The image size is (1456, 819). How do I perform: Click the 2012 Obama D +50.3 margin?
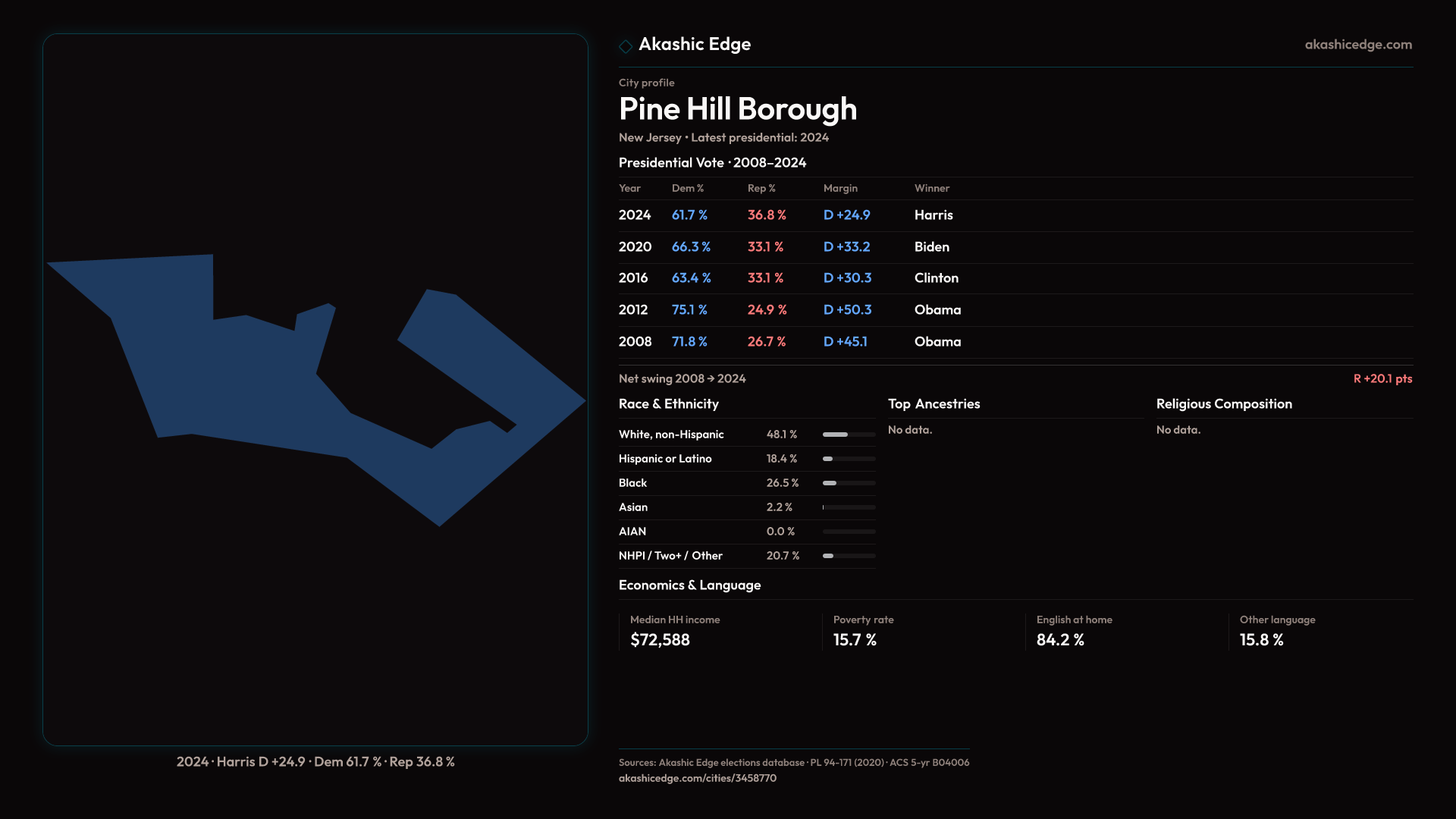coord(847,310)
